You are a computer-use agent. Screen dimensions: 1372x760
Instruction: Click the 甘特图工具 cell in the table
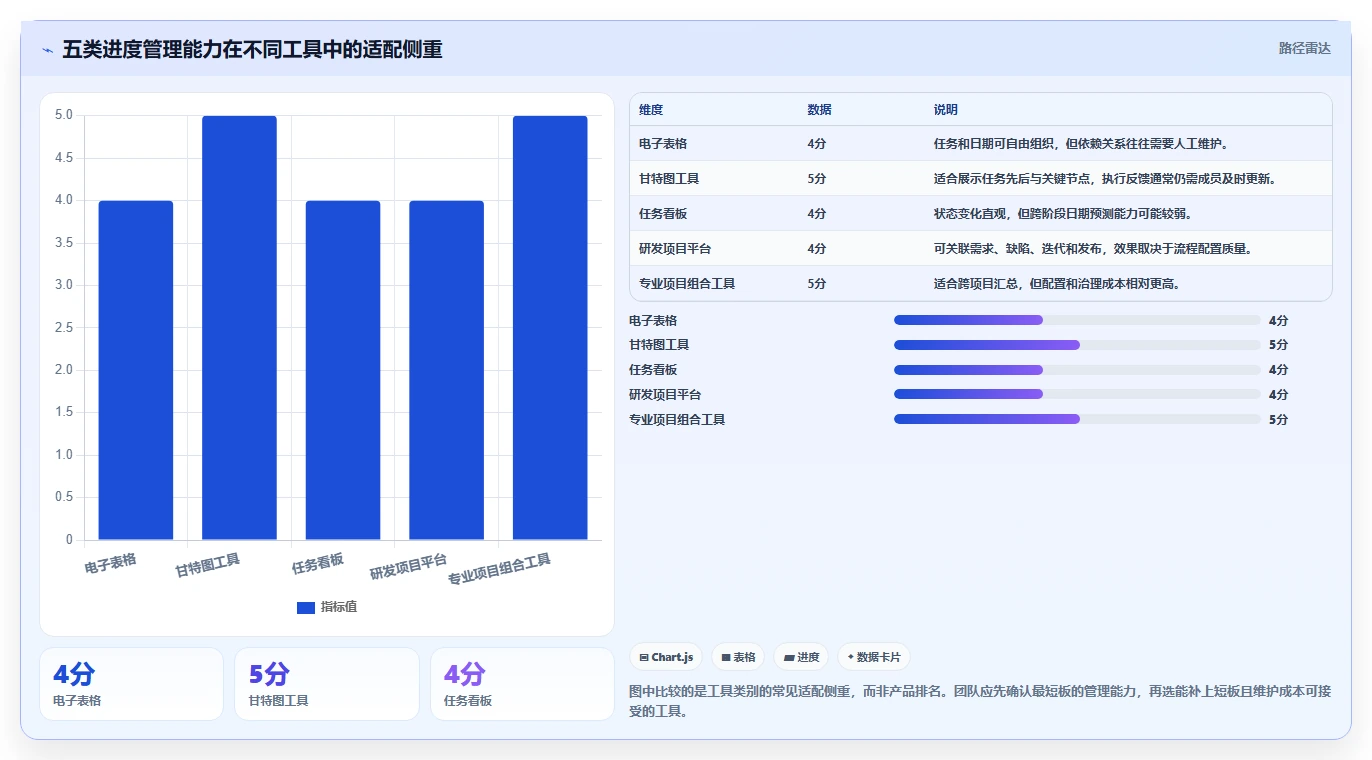pos(669,178)
